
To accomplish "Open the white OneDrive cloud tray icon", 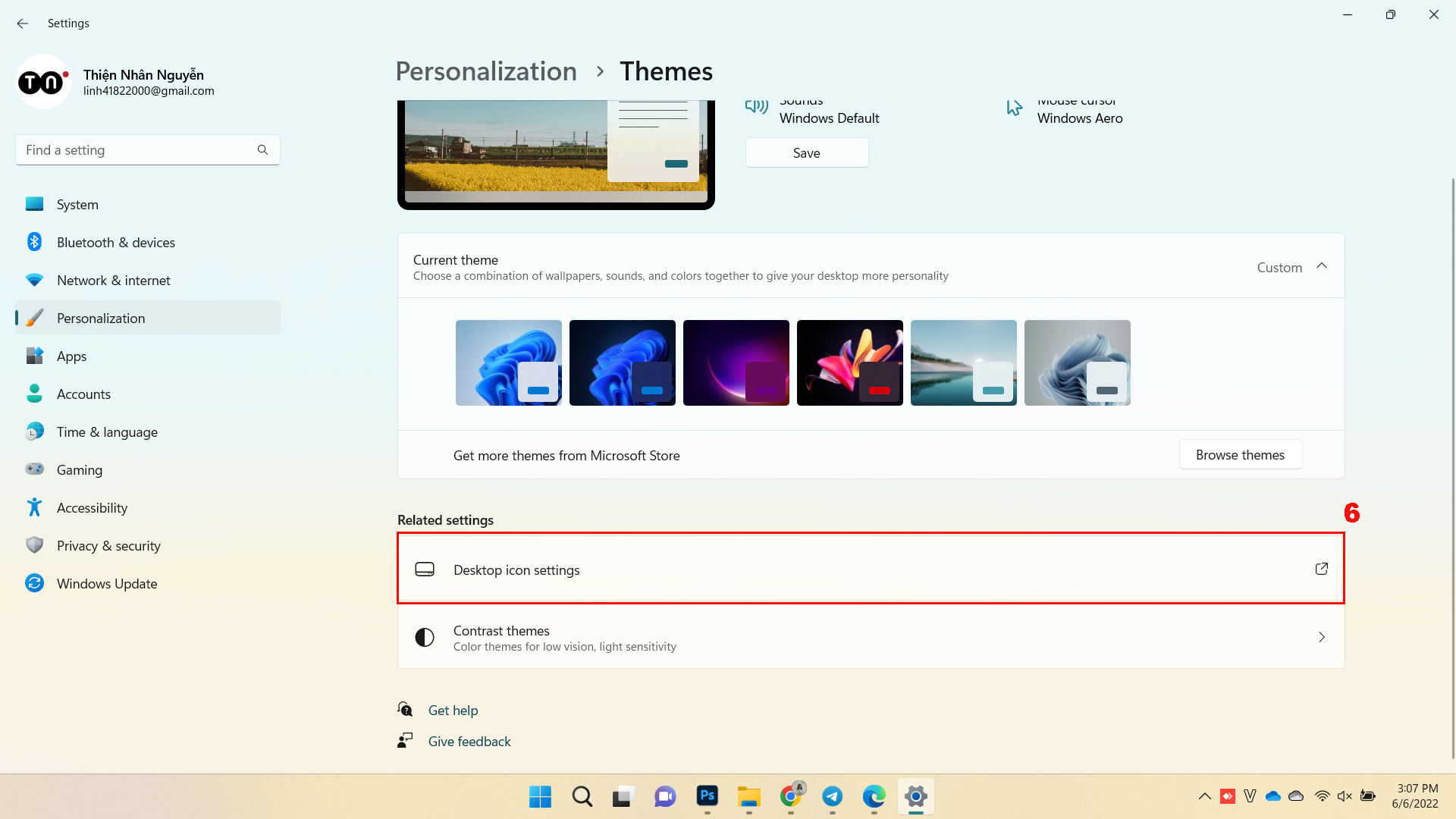I will point(1296,796).
